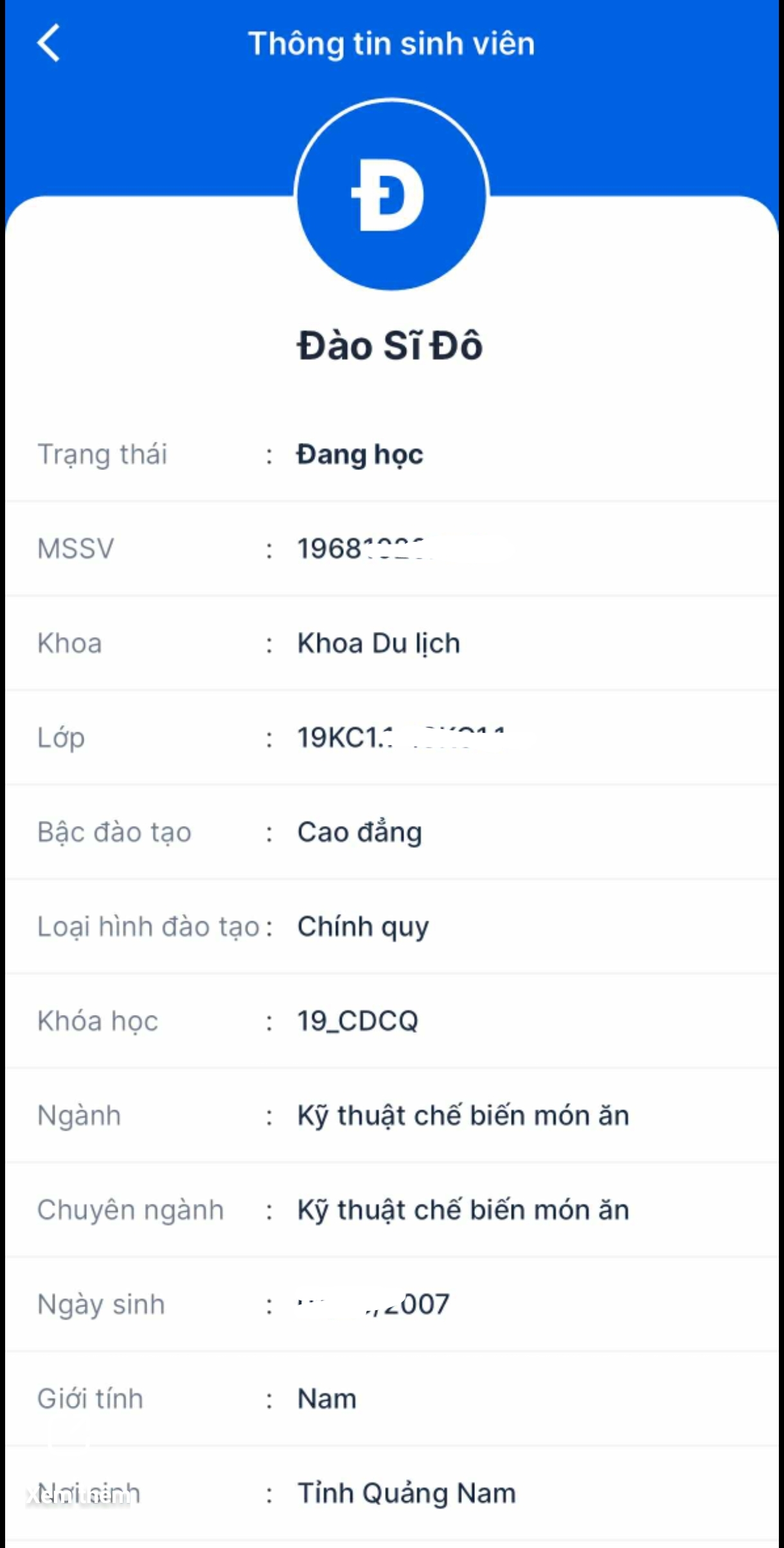Select the Khoa Du lịch value
The width and height of the screenshot is (784, 1548).
(379, 643)
